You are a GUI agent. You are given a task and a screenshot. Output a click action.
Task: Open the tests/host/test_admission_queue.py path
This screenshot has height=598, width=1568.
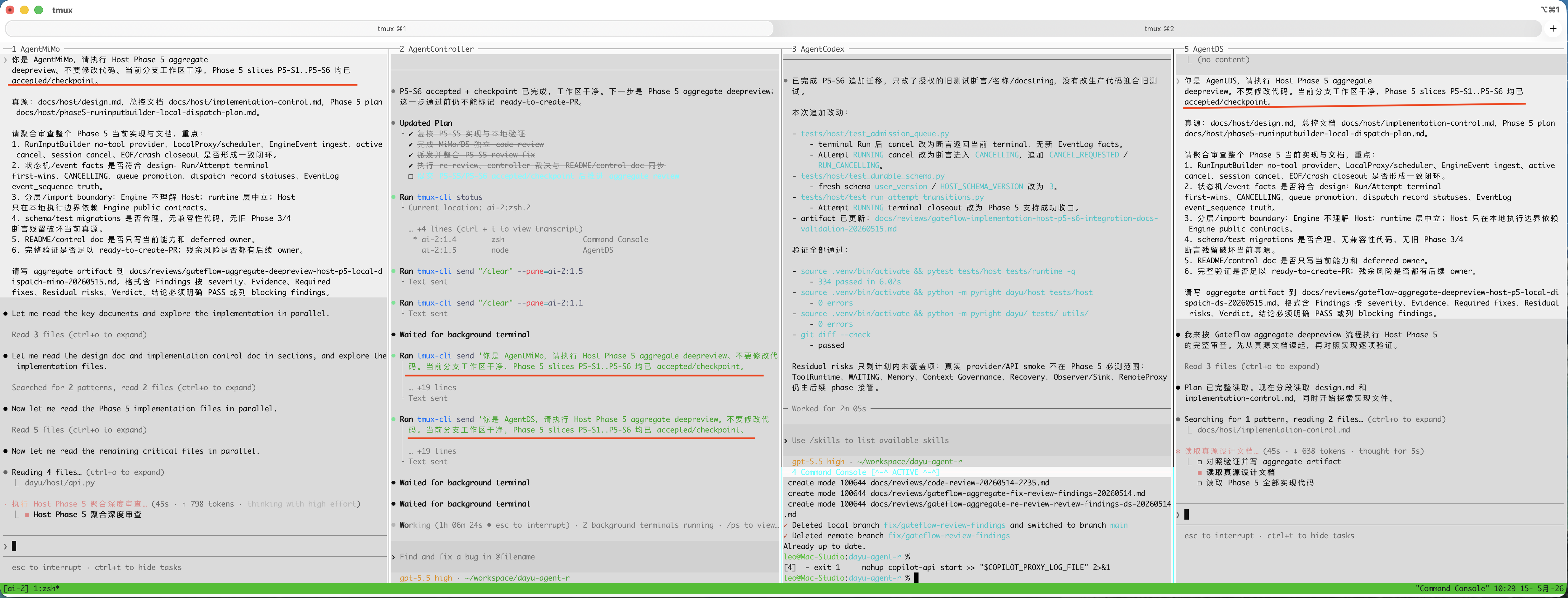click(x=874, y=134)
